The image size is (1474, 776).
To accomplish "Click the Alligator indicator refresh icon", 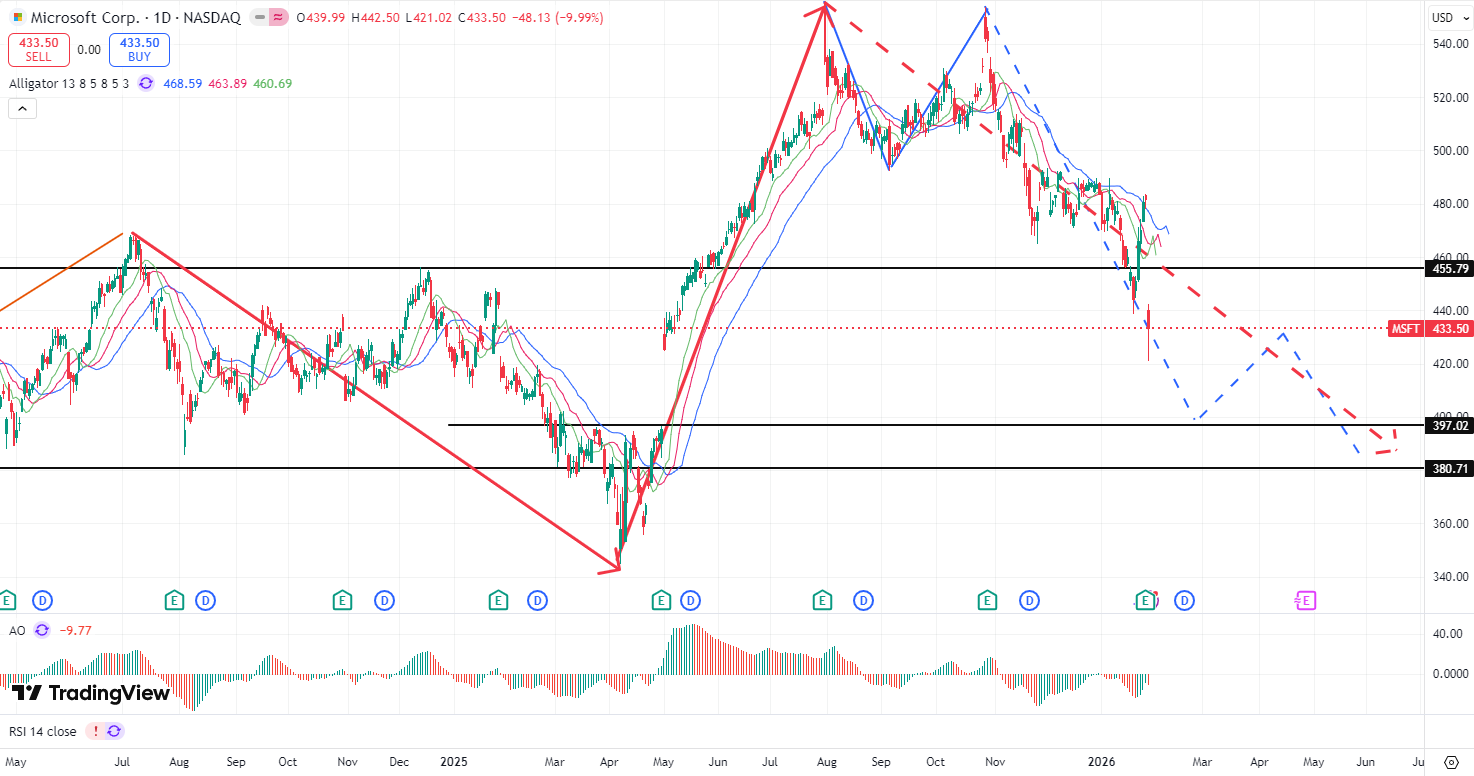I will point(146,84).
